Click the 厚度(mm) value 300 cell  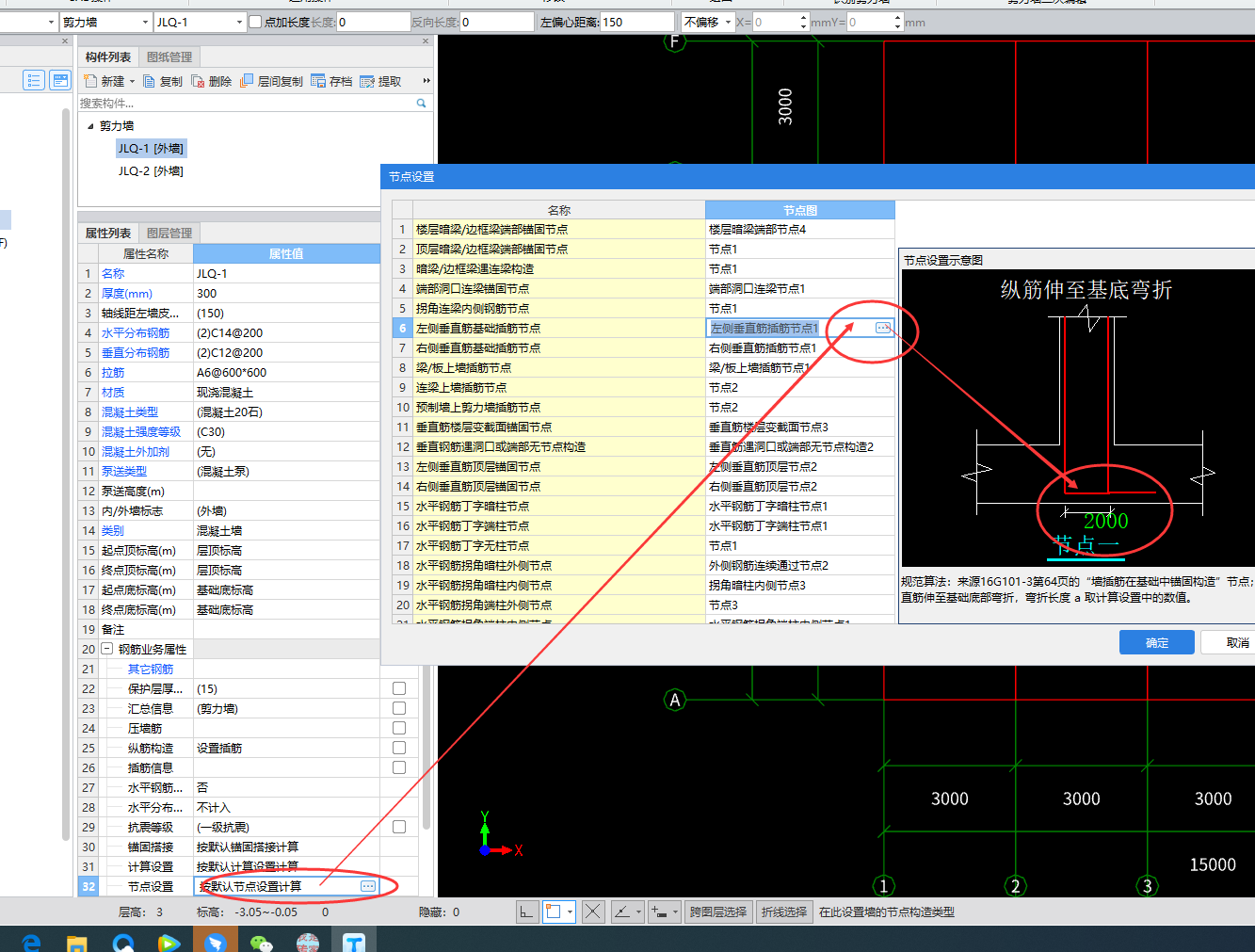[286, 293]
